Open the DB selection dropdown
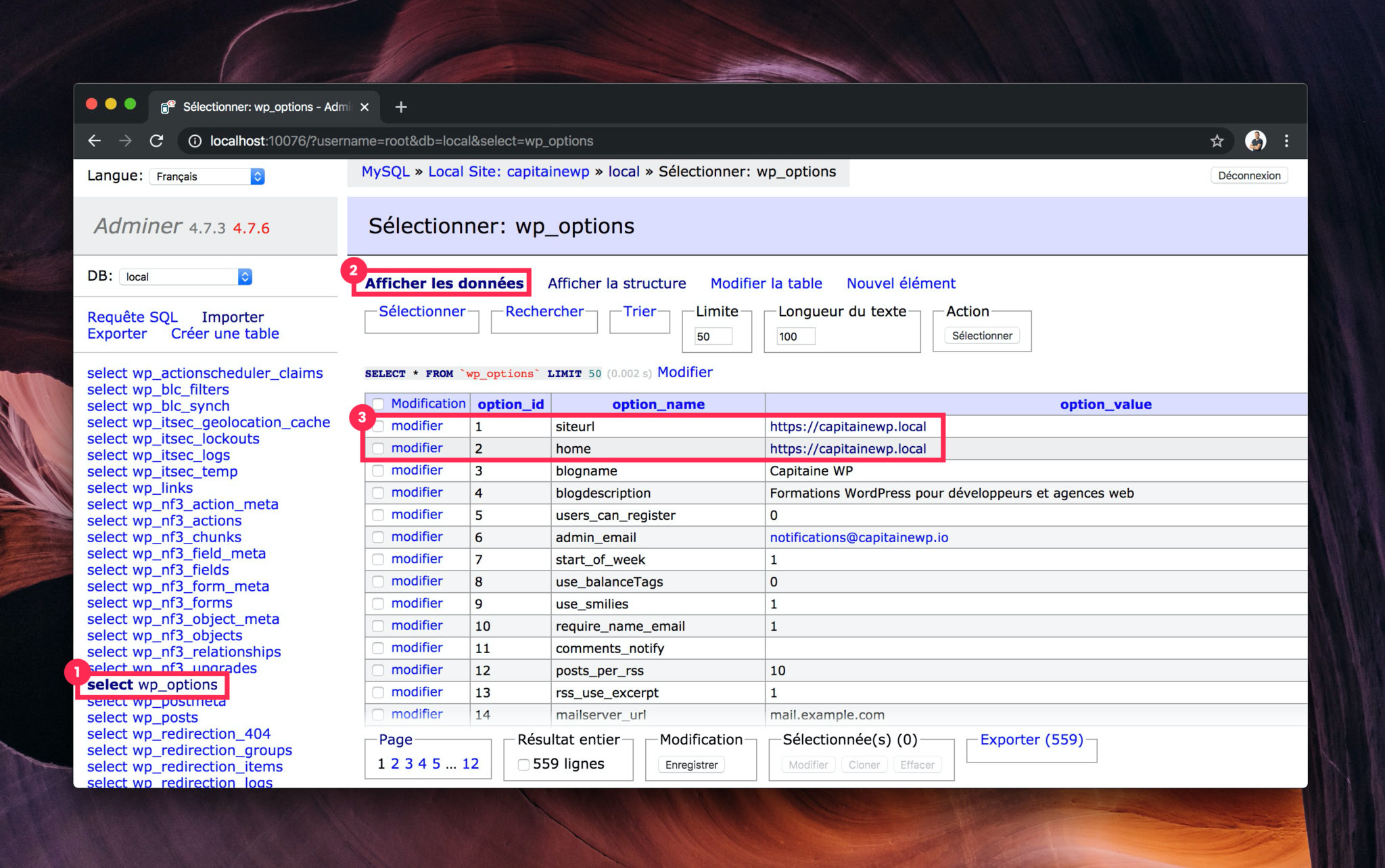The width and height of the screenshot is (1385, 868). 185,276
